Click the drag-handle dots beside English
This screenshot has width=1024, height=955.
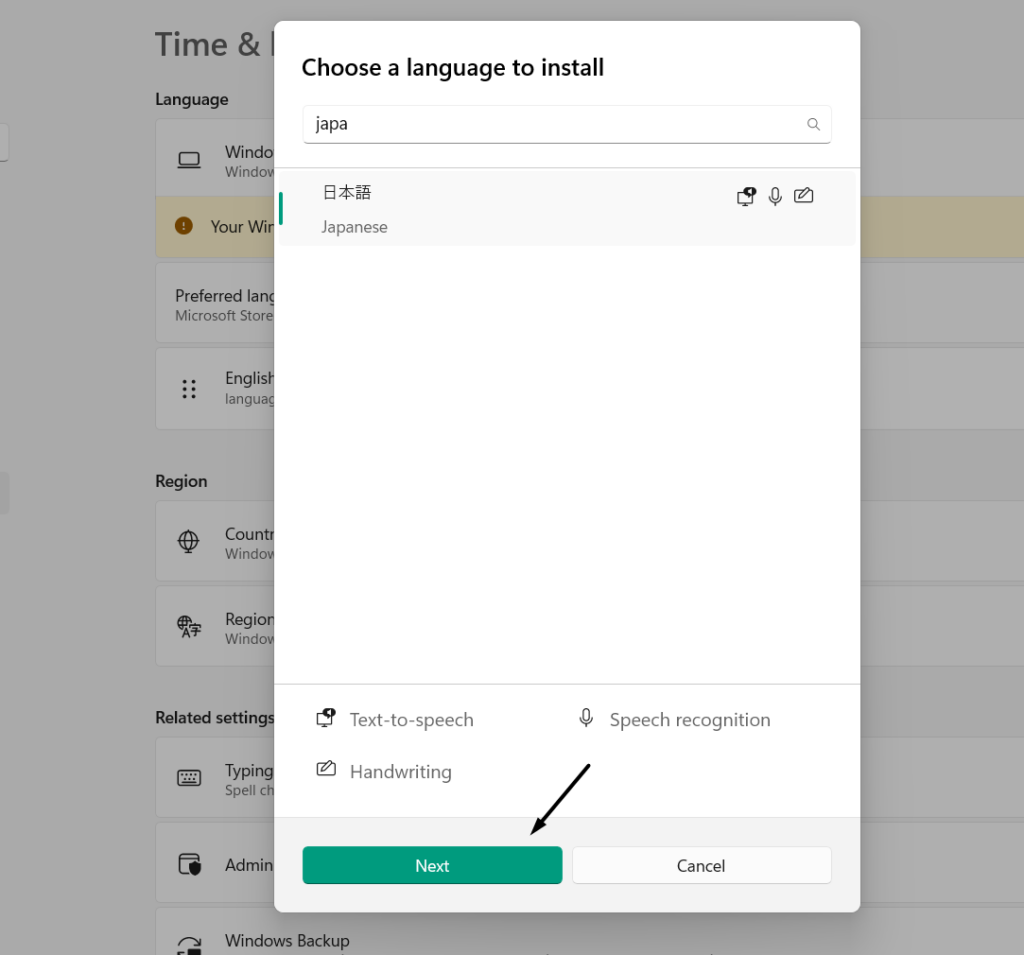pos(189,389)
